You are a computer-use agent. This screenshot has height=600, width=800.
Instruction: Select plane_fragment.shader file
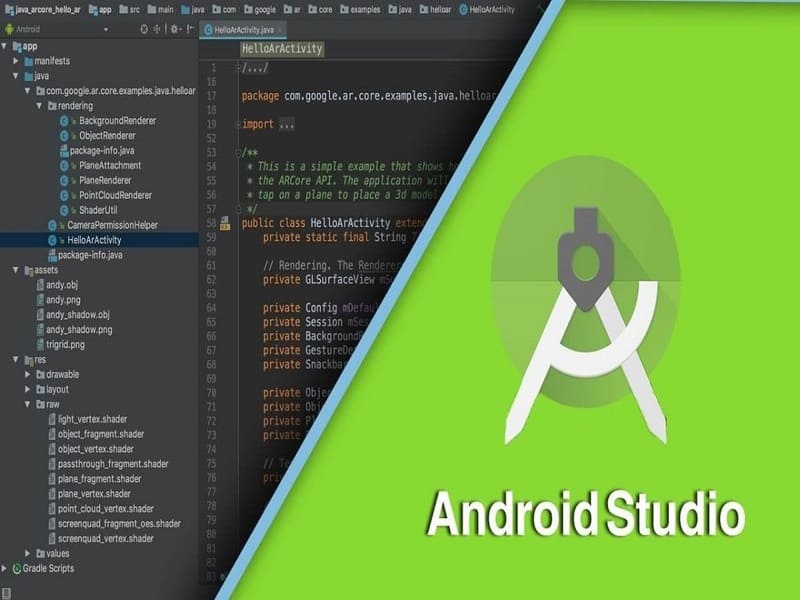point(95,479)
